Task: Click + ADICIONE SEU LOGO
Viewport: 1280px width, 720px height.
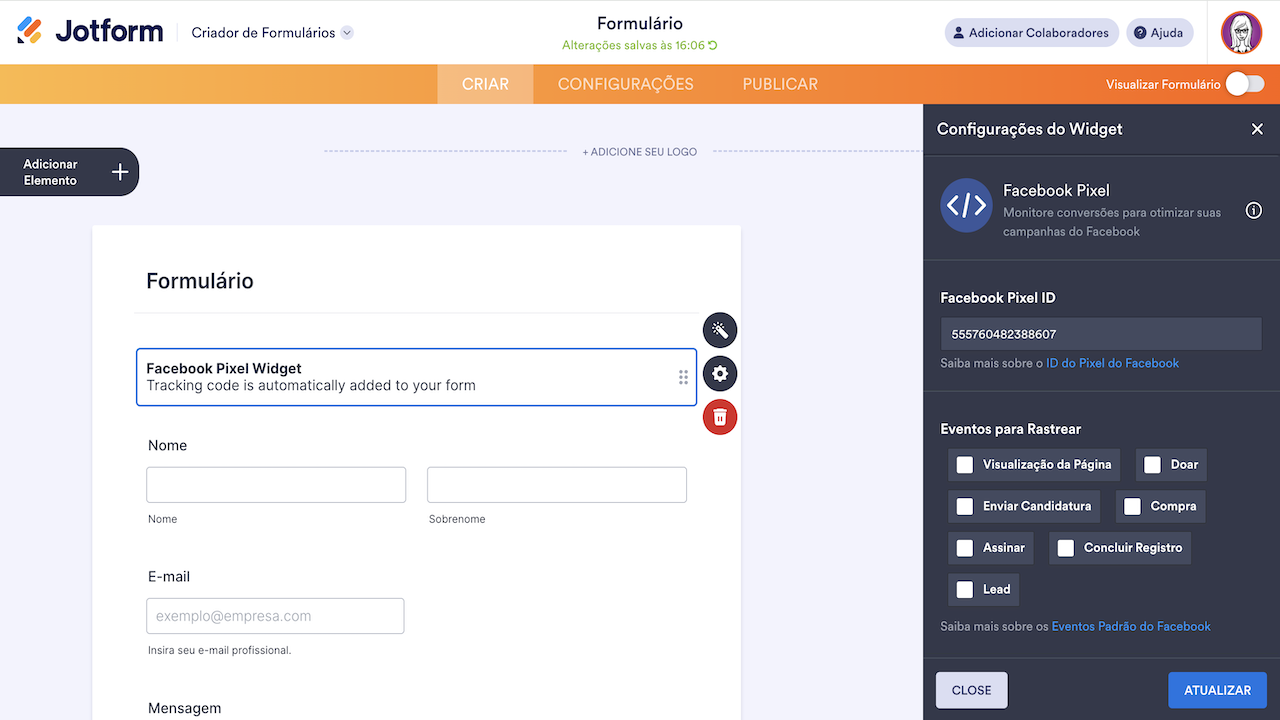Action: tap(640, 152)
